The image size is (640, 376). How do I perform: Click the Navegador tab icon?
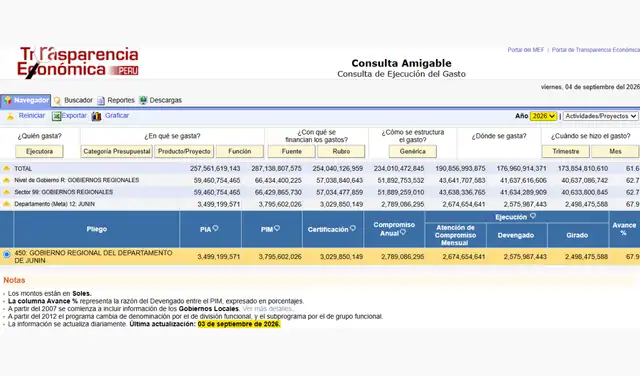(x=8, y=100)
